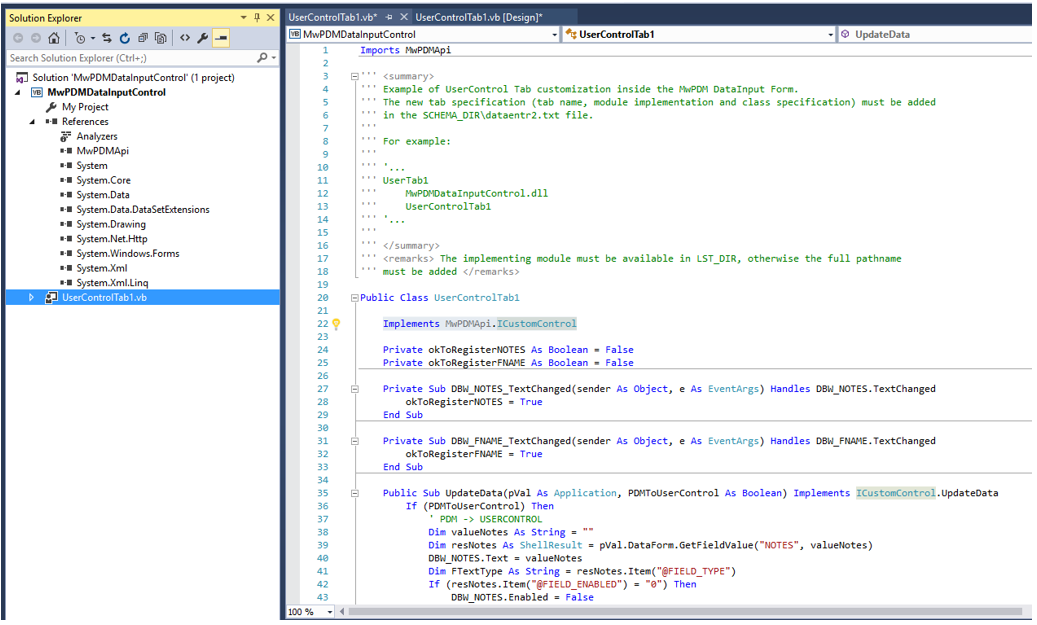
Task: Collapse the DBW_FNAME_TextChanged Sub outline
Action: tap(354, 441)
